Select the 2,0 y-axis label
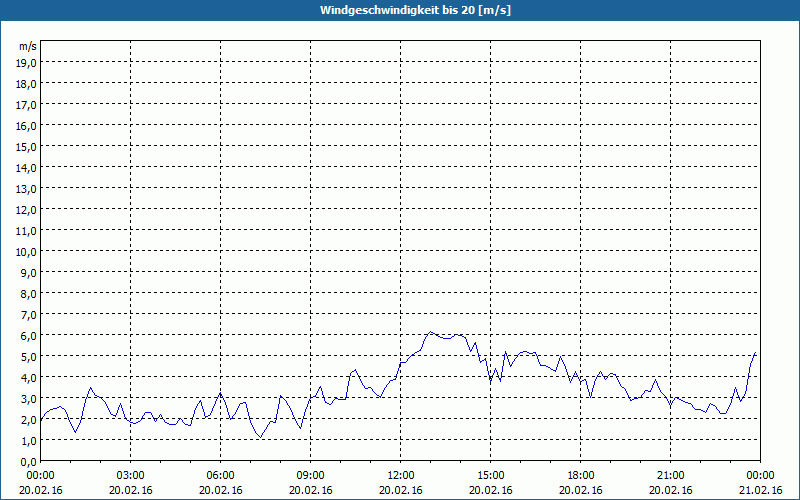The image size is (800, 500). coord(29,420)
